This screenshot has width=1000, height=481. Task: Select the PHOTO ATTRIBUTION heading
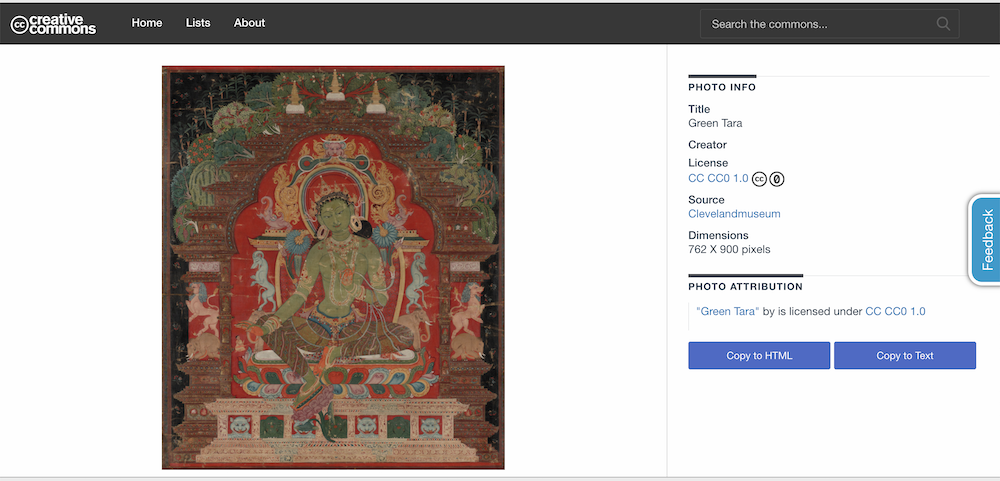[x=746, y=287]
